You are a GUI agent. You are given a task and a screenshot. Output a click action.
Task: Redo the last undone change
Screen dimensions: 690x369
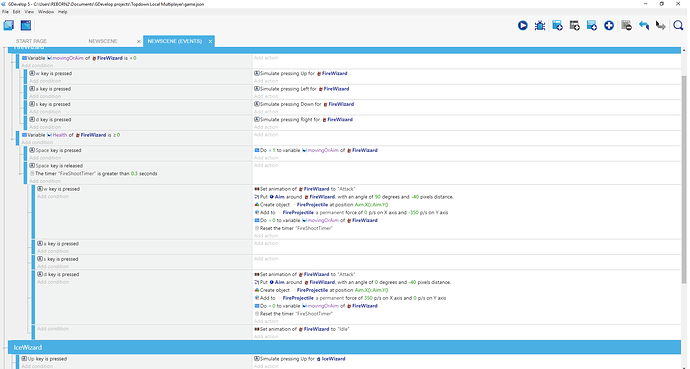pyautogui.click(x=661, y=26)
